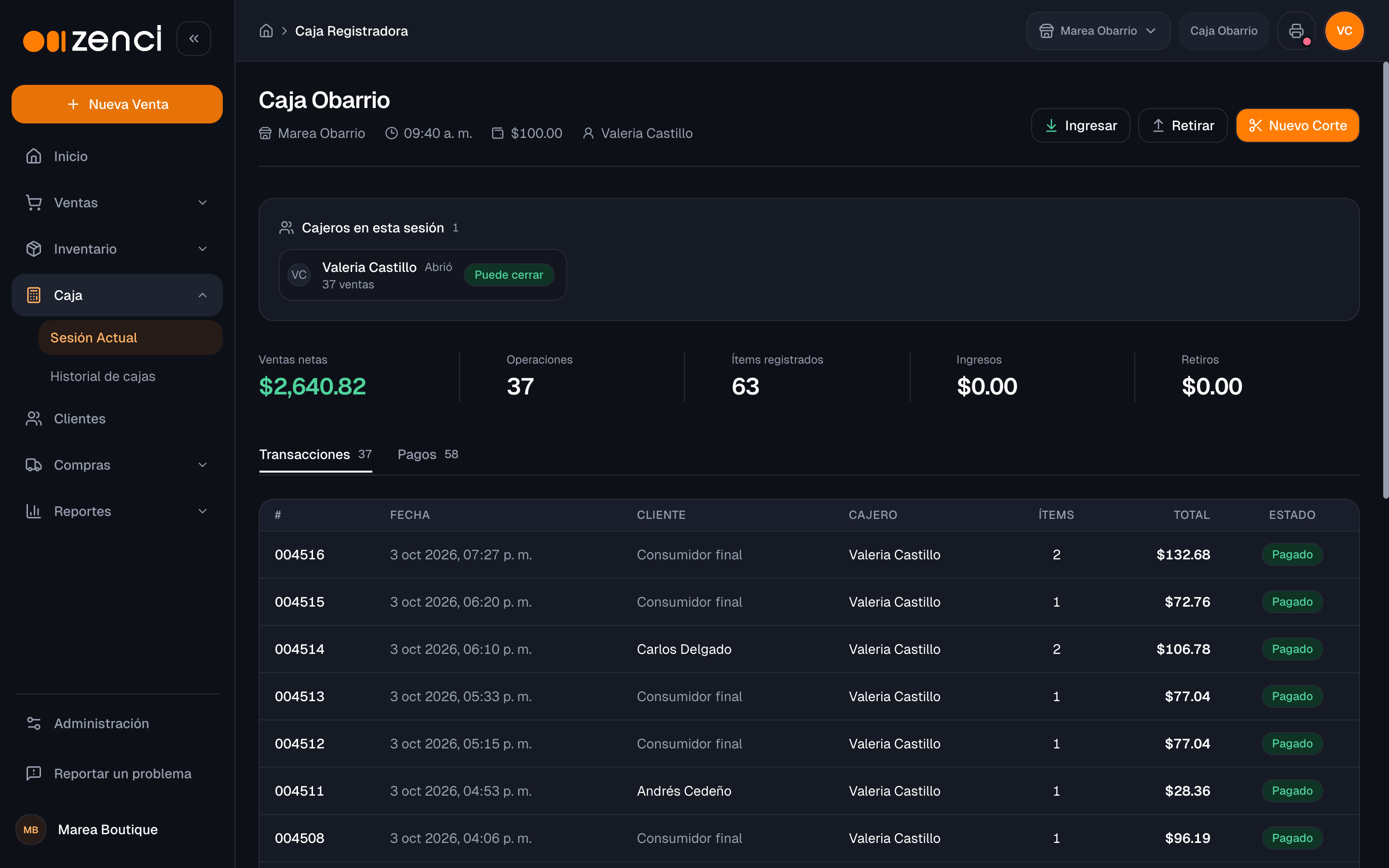Click the Administración sliders icon

[x=34, y=723]
